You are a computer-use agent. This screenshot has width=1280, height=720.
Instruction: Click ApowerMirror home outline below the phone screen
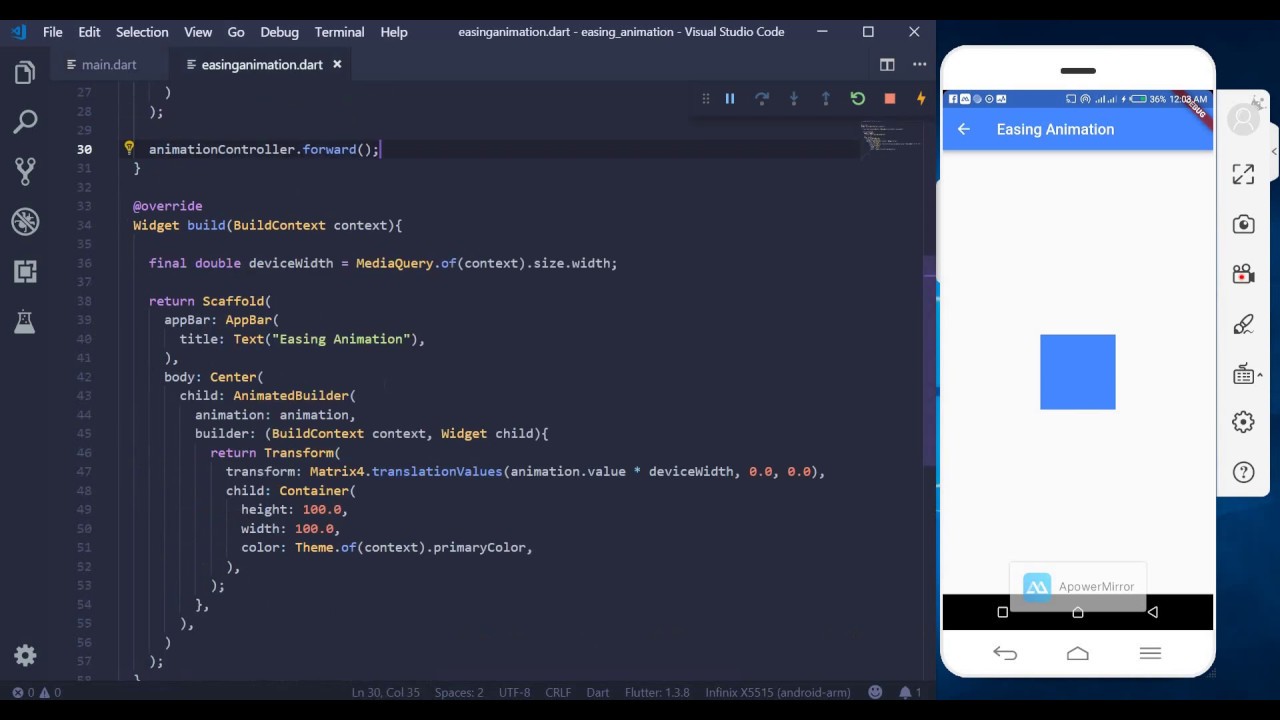pos(1078,654)
